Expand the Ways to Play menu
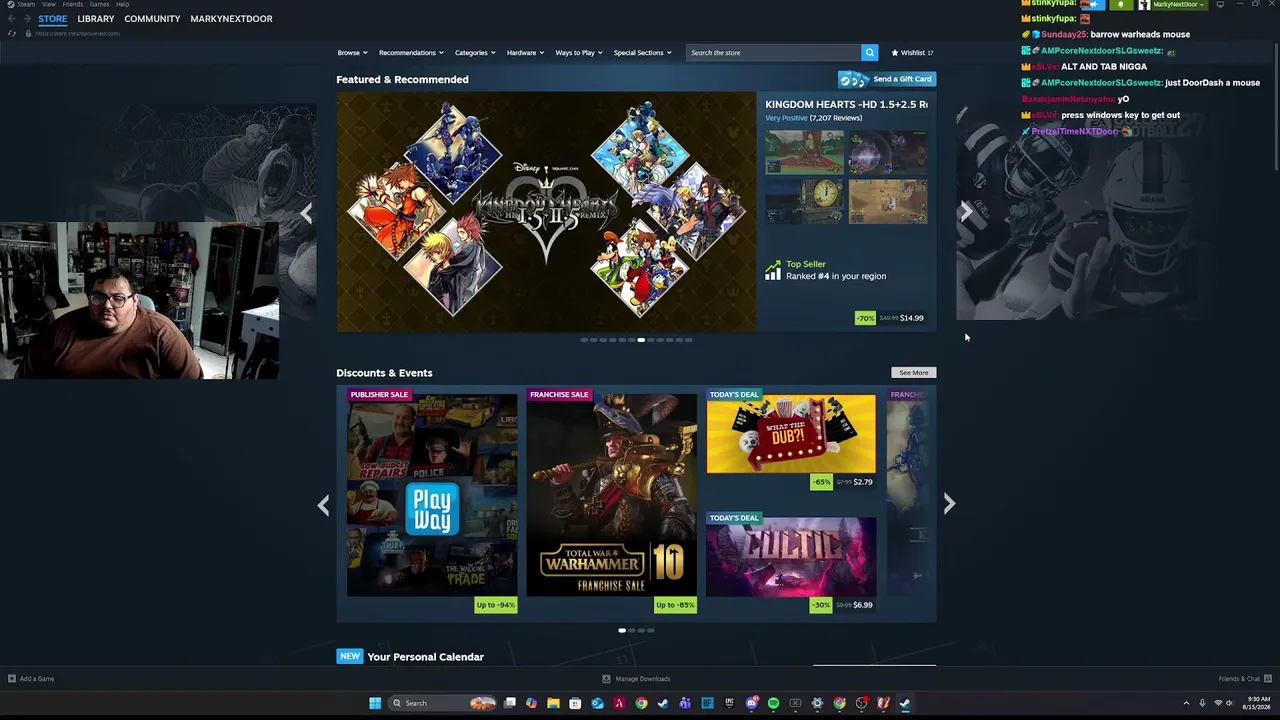 579,52
